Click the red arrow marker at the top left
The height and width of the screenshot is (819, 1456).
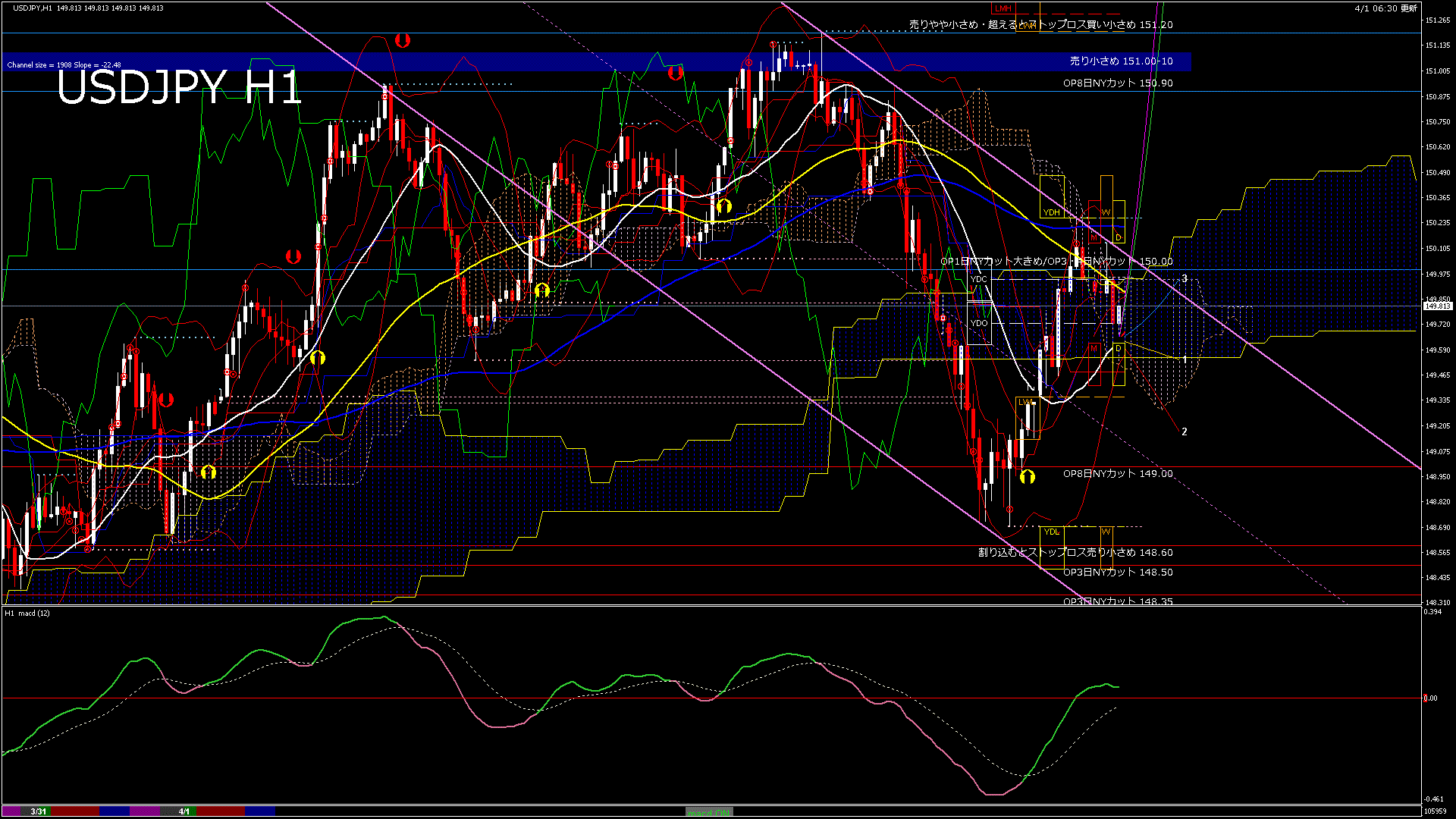(402, 40)
